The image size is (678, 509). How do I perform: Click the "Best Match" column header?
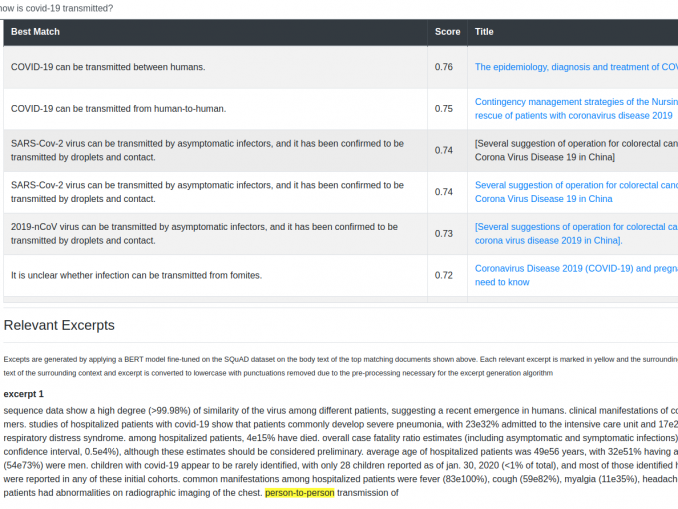(x=36, y=32)
